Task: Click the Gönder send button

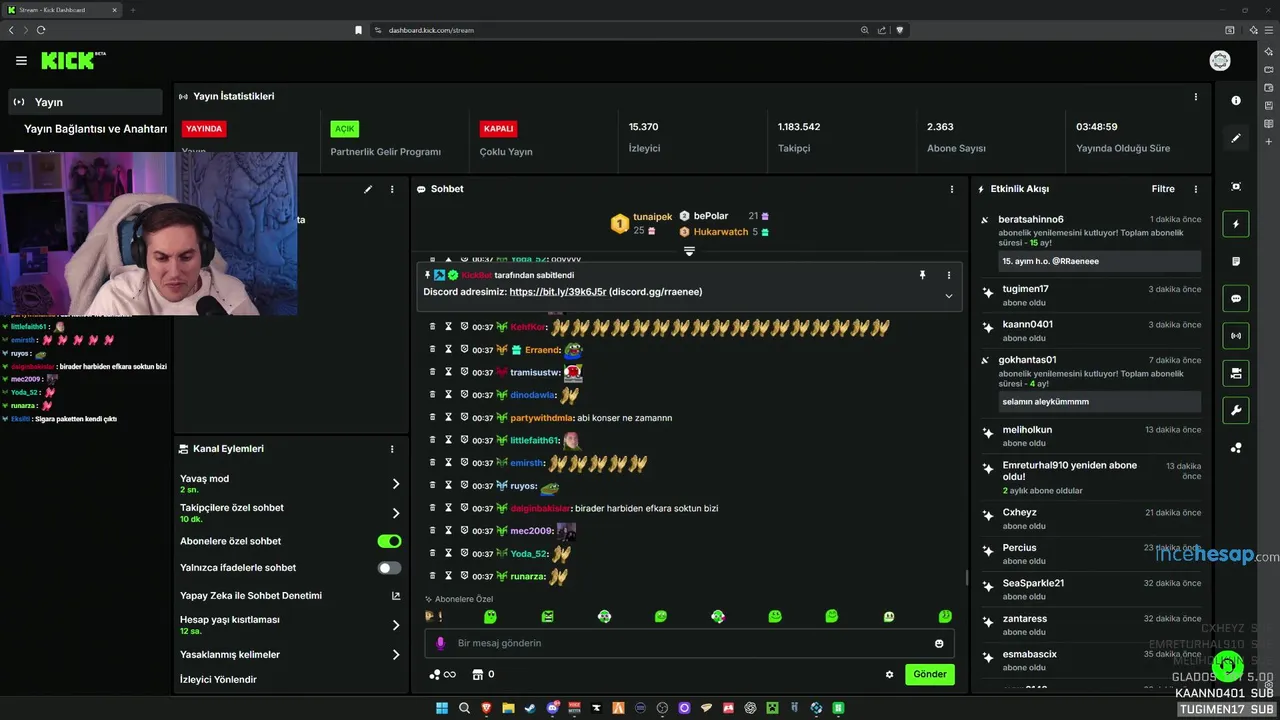Action: pos(930,674)
